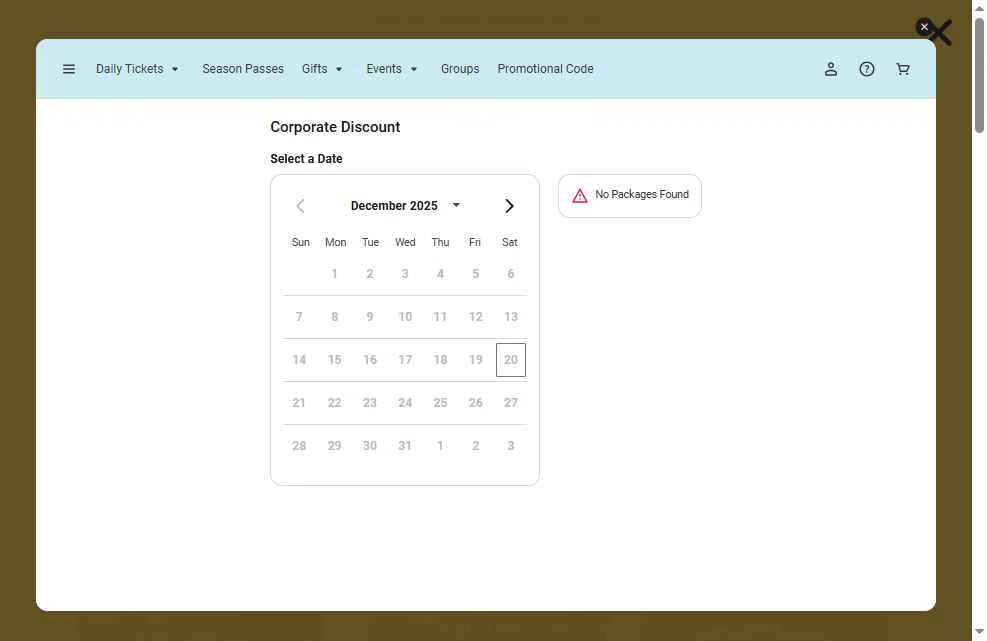Click the help question mark icon
The image size is (987, 641).
point(867,69)
